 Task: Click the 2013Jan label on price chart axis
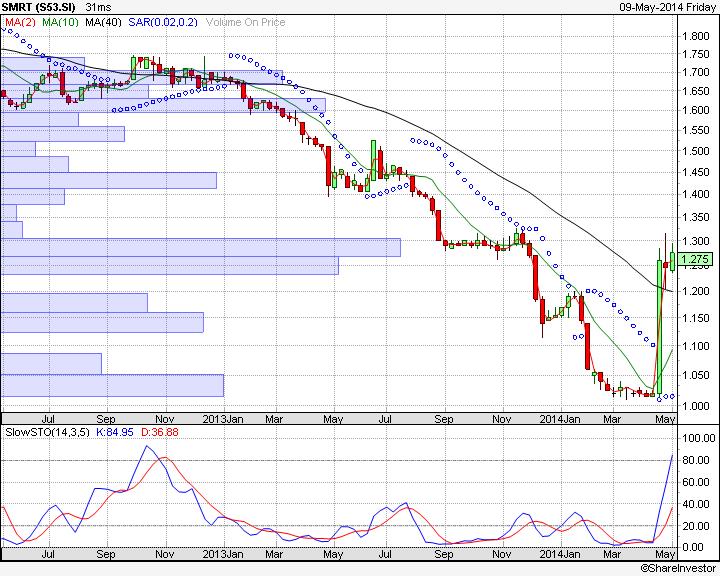point(223,419)
